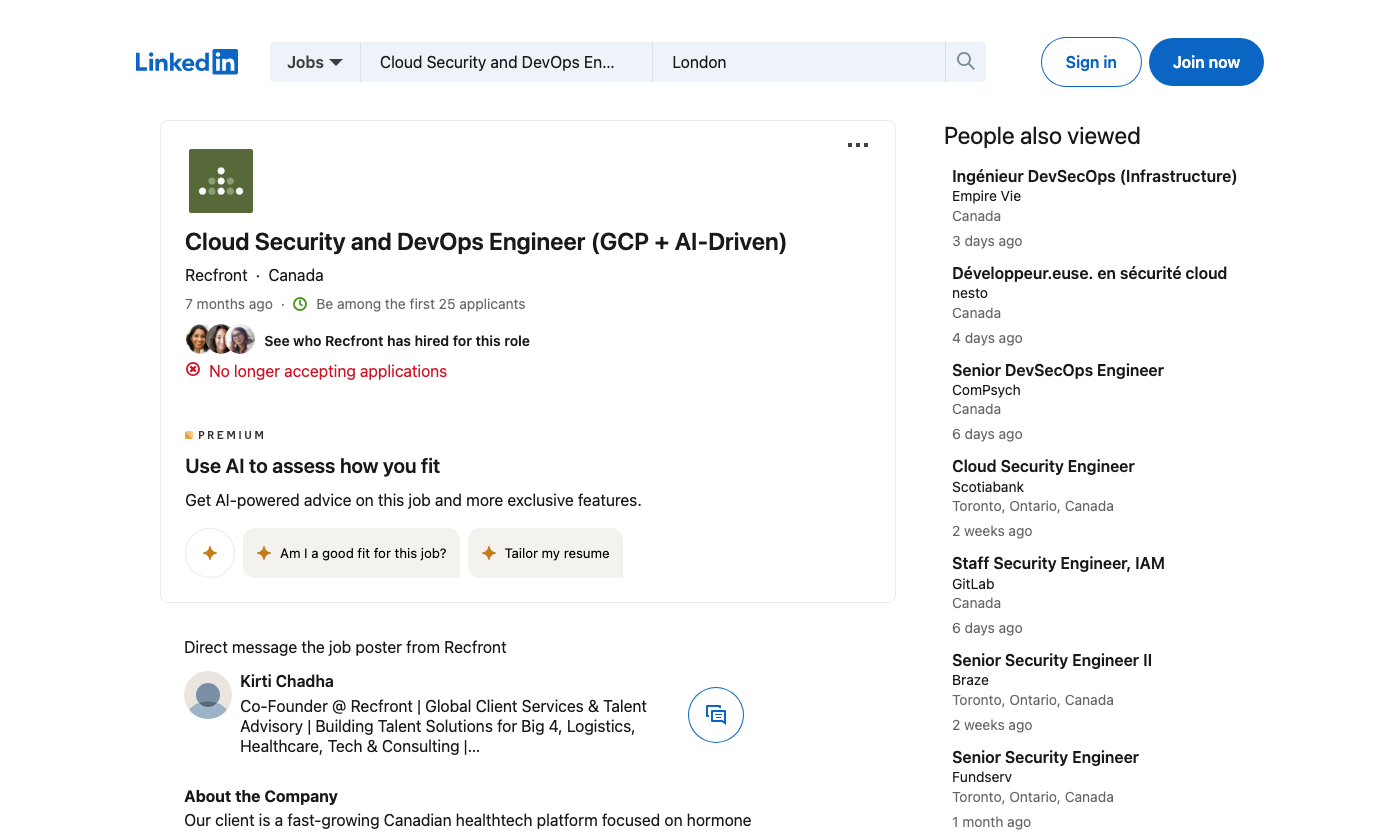
Task: Click the 'GitLab' company text
Action: (x=973, y=584)
